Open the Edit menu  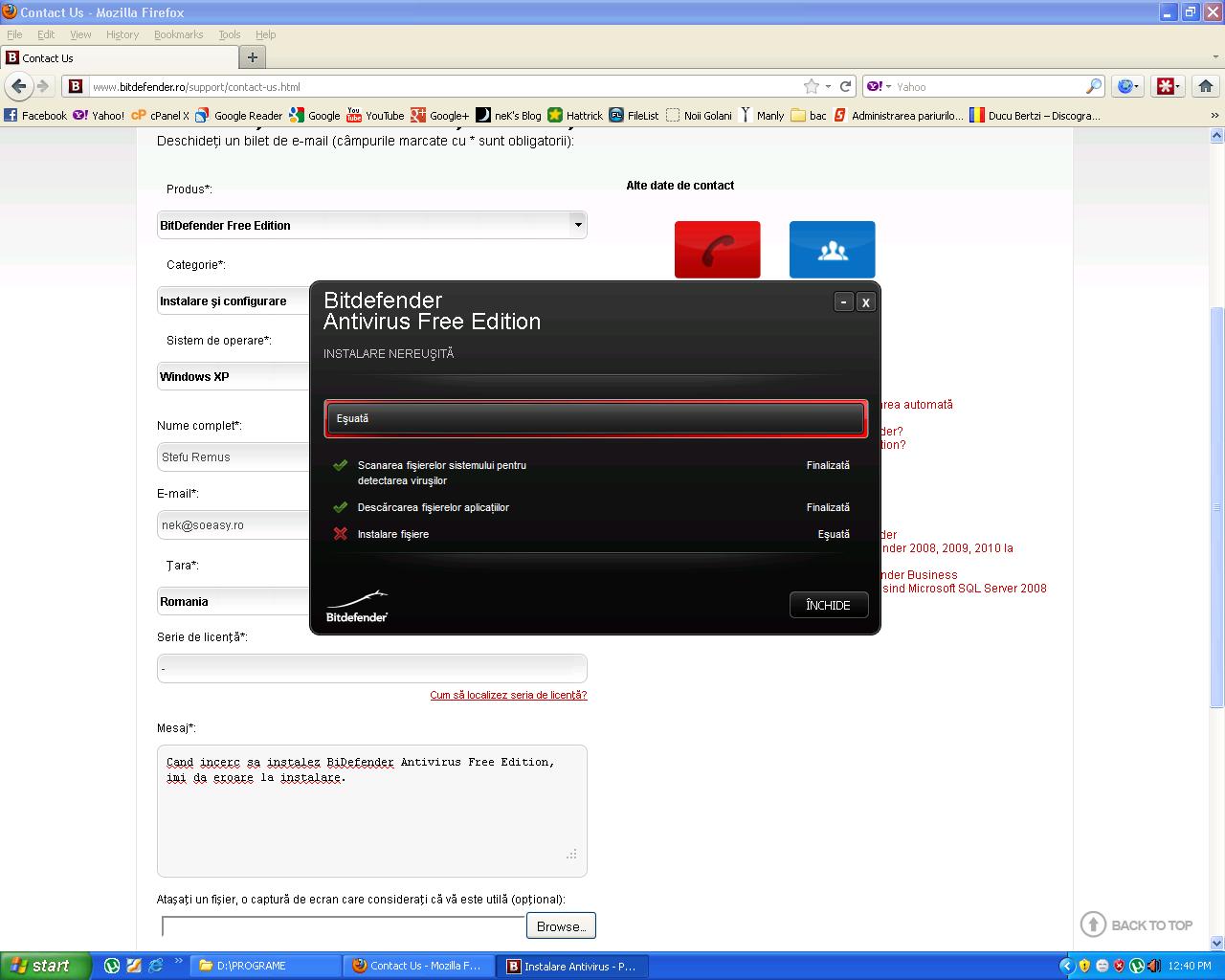click(46, 34)
